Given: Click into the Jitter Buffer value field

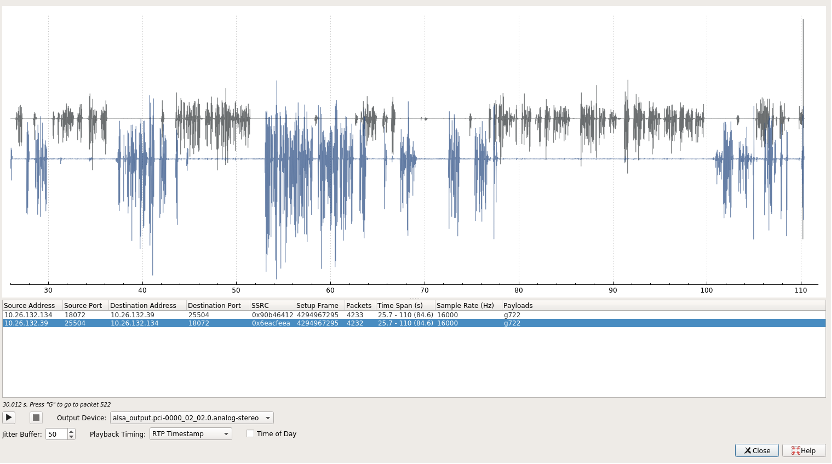Looking at the screenshot, I should tap(55, 434).
